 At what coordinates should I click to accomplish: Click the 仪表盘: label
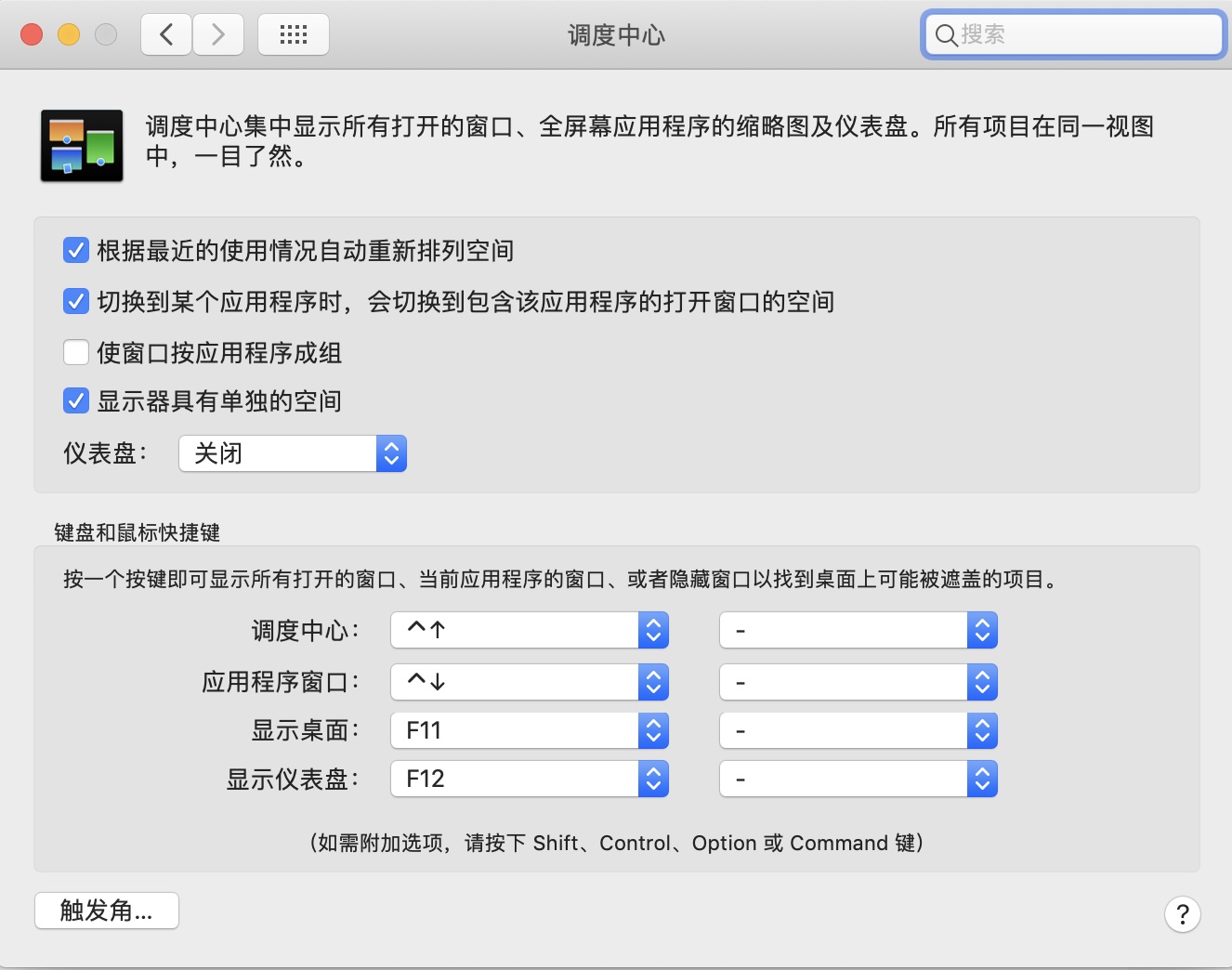pos(105,453)
